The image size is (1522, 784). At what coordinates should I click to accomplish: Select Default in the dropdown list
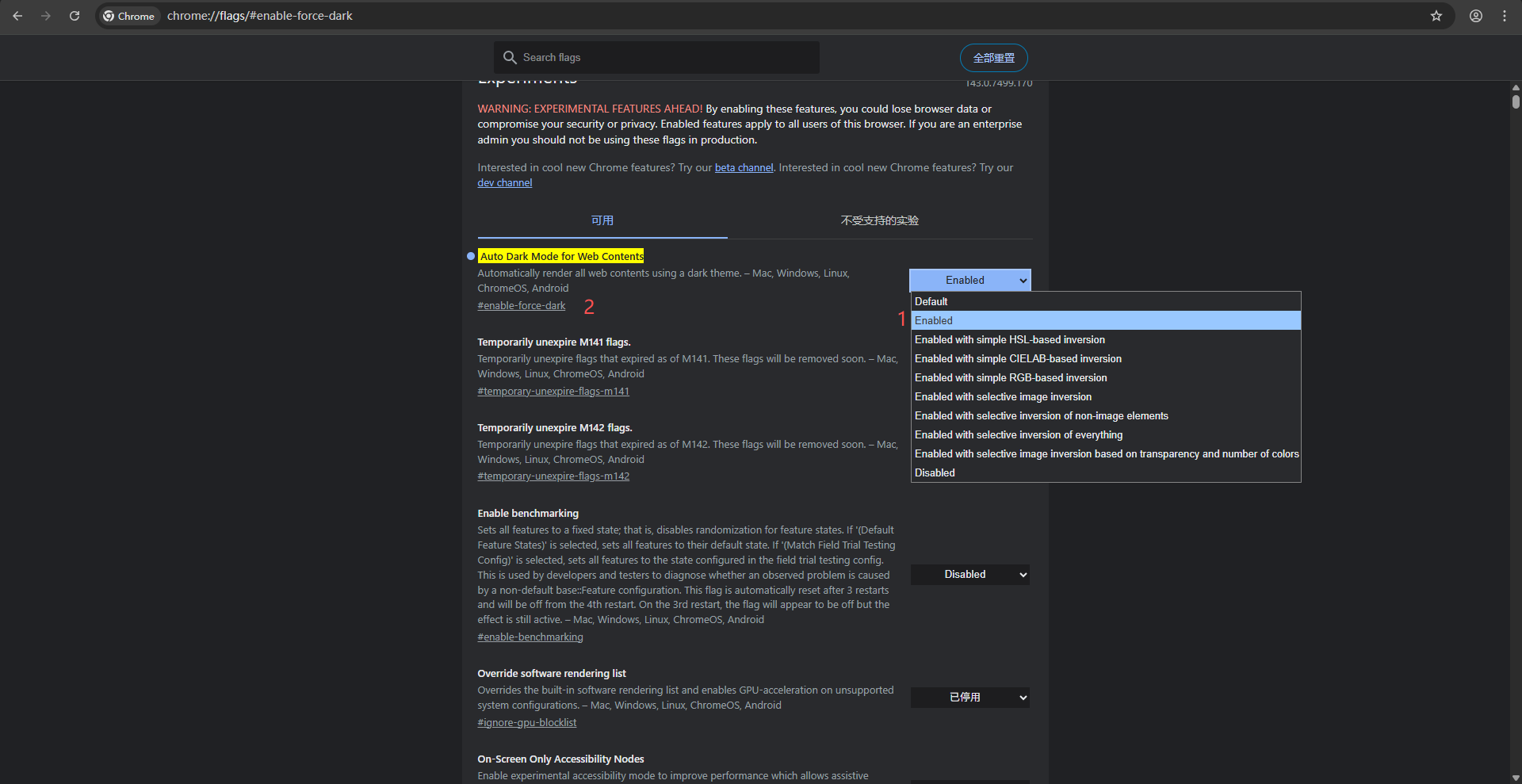1106,301
